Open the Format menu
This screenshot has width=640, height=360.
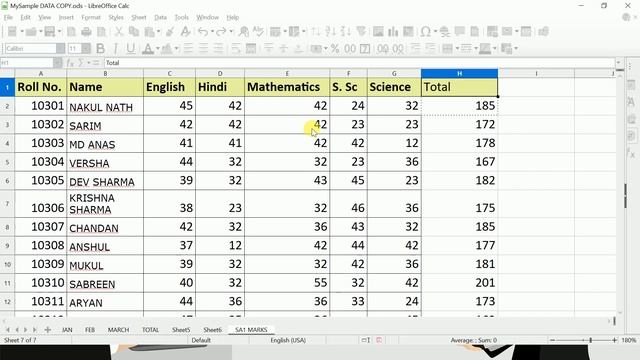tap(91, 17)
